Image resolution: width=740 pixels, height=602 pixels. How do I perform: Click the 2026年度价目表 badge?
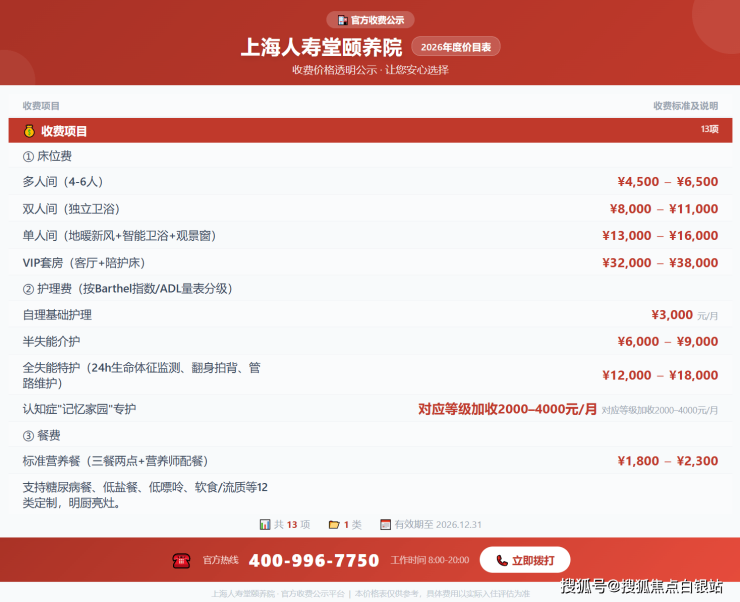point(456,47)
